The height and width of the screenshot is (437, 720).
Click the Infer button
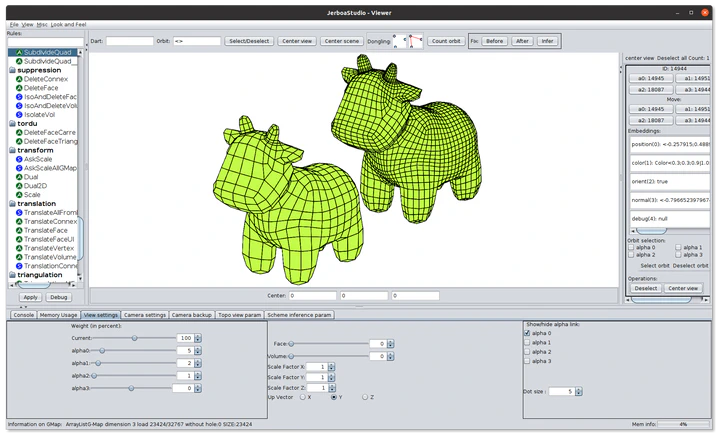[x=547, y=41]
